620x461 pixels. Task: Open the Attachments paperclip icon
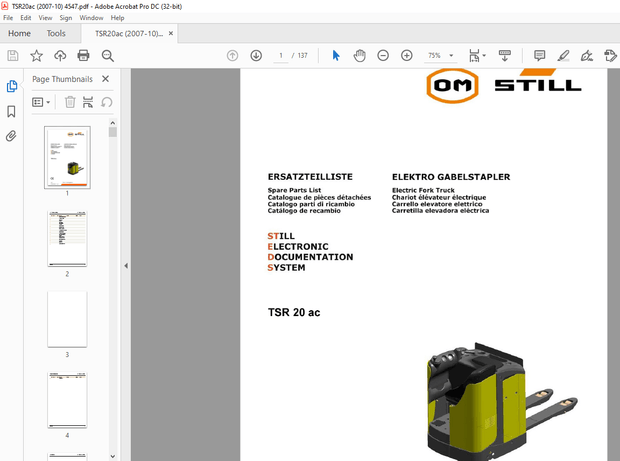11,136
